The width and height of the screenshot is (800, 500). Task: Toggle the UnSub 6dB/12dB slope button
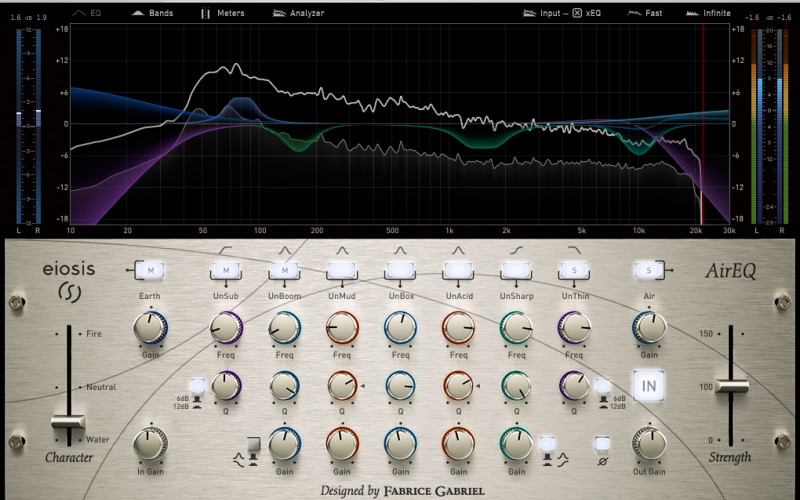point(197,386)
